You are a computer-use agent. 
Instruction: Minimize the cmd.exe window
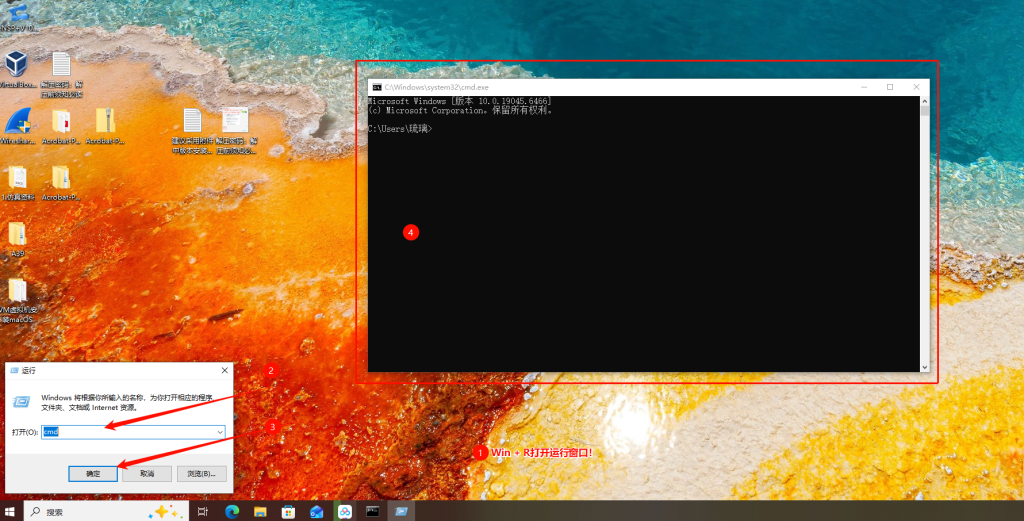864,87
